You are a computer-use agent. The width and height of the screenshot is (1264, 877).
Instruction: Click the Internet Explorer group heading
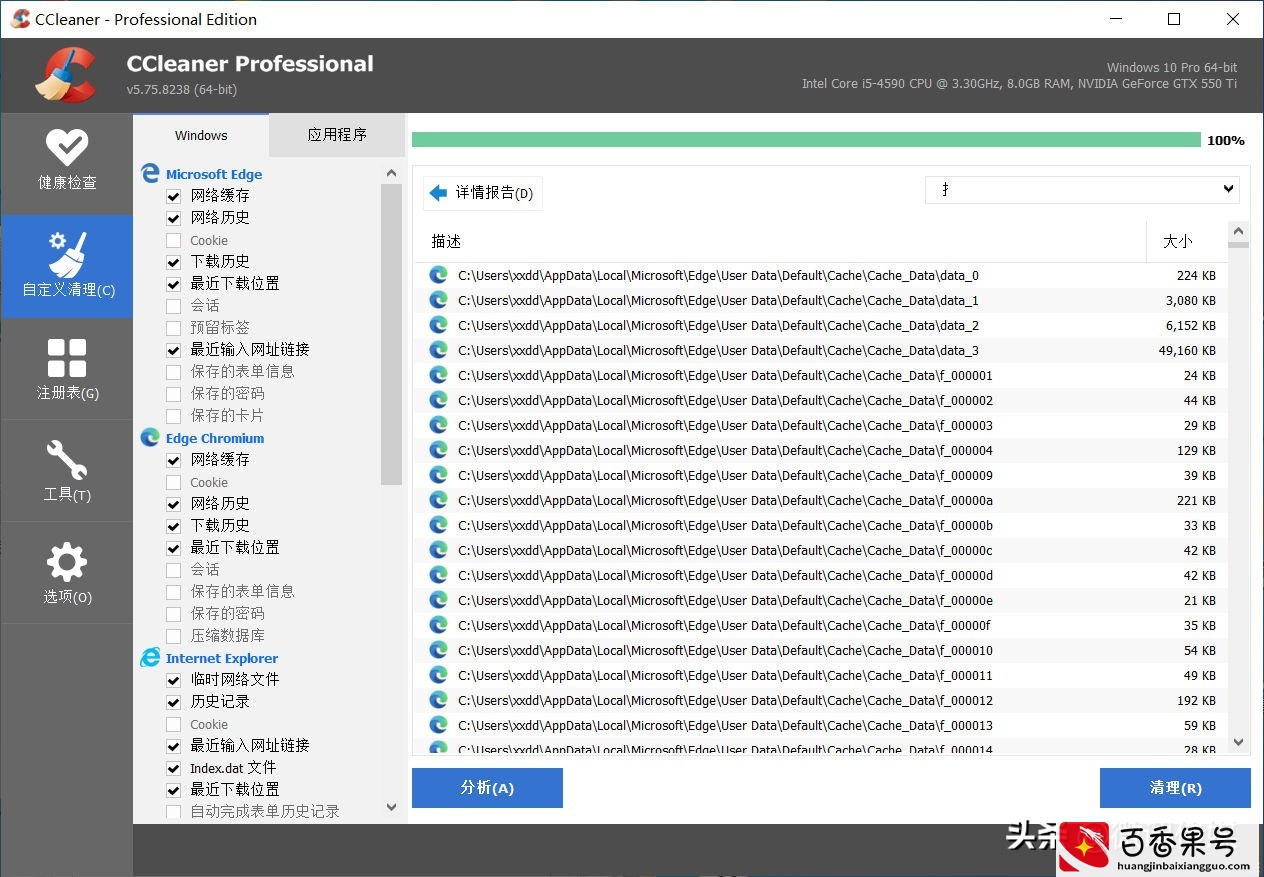(222, 658)
